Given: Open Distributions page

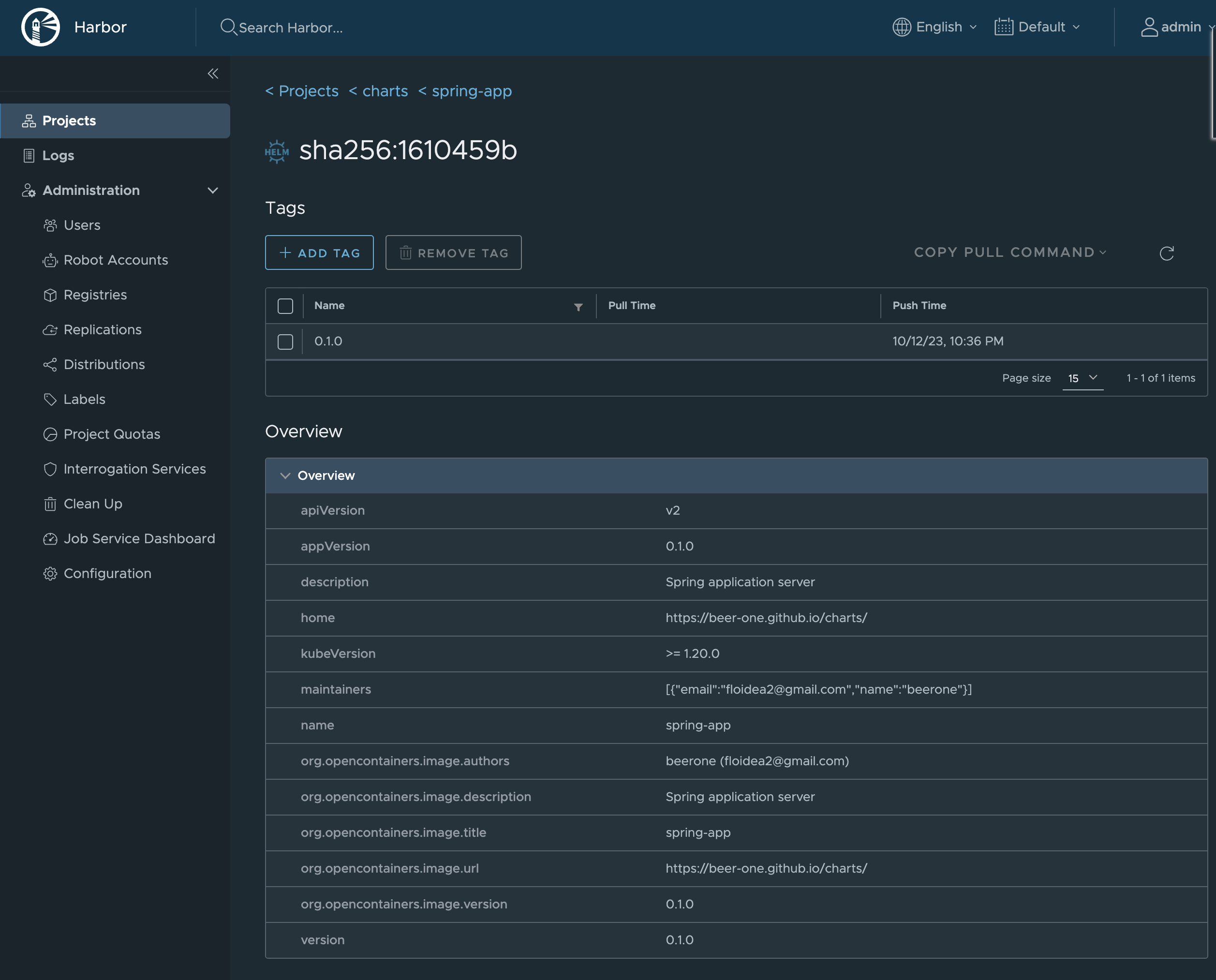Looking at the screenshot, I should (104, 365).
